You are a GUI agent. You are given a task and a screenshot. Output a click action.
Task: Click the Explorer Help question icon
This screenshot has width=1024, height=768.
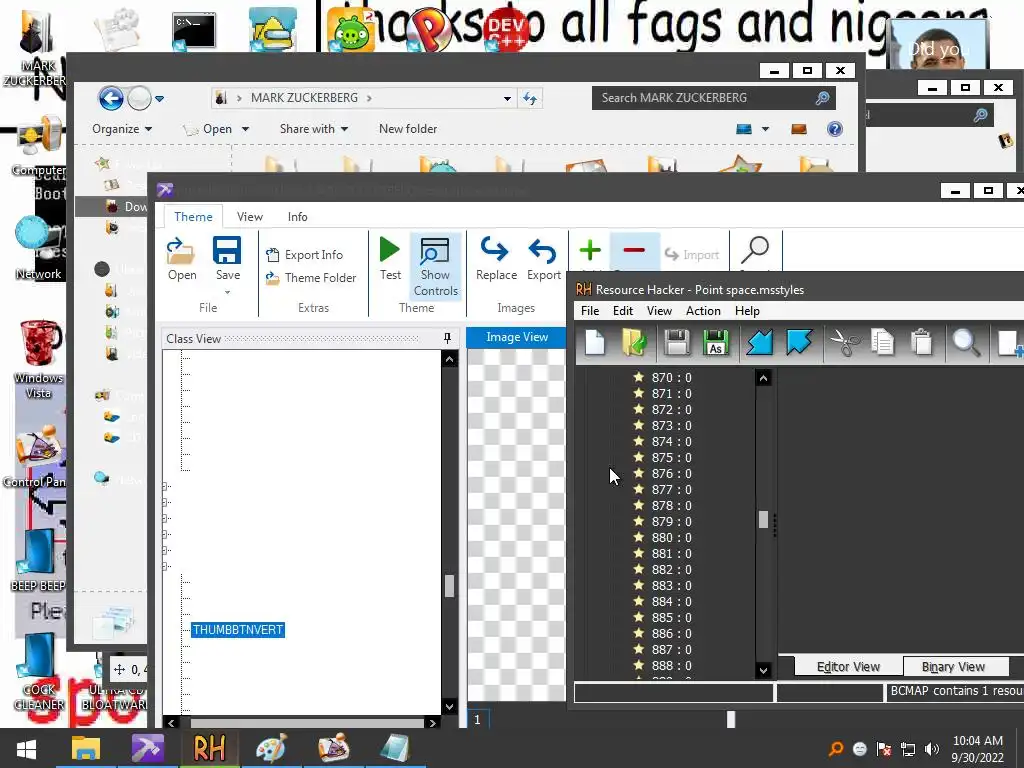tap(835, 129)
